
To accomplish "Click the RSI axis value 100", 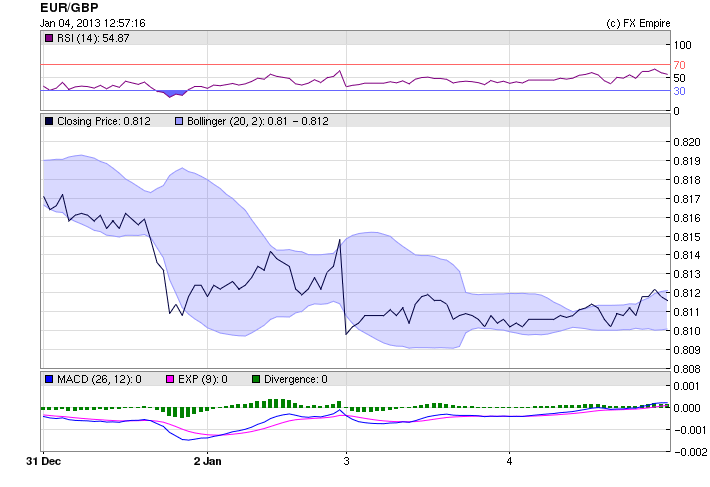I will pos(682,45).
